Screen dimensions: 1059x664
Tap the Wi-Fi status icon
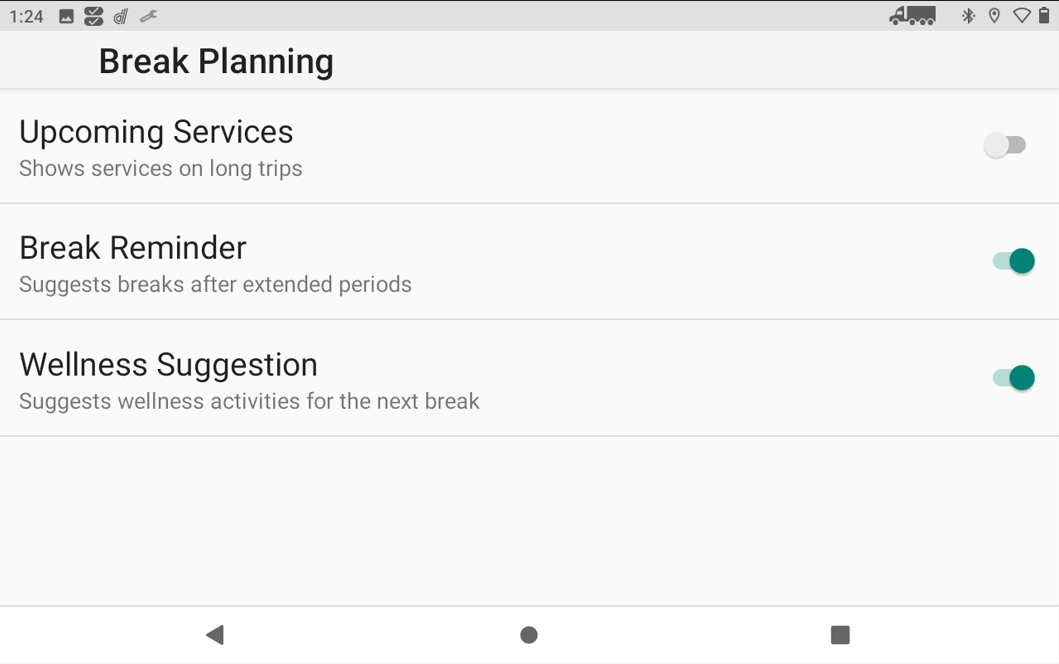pyautogui.click(x=1022, y=16)
